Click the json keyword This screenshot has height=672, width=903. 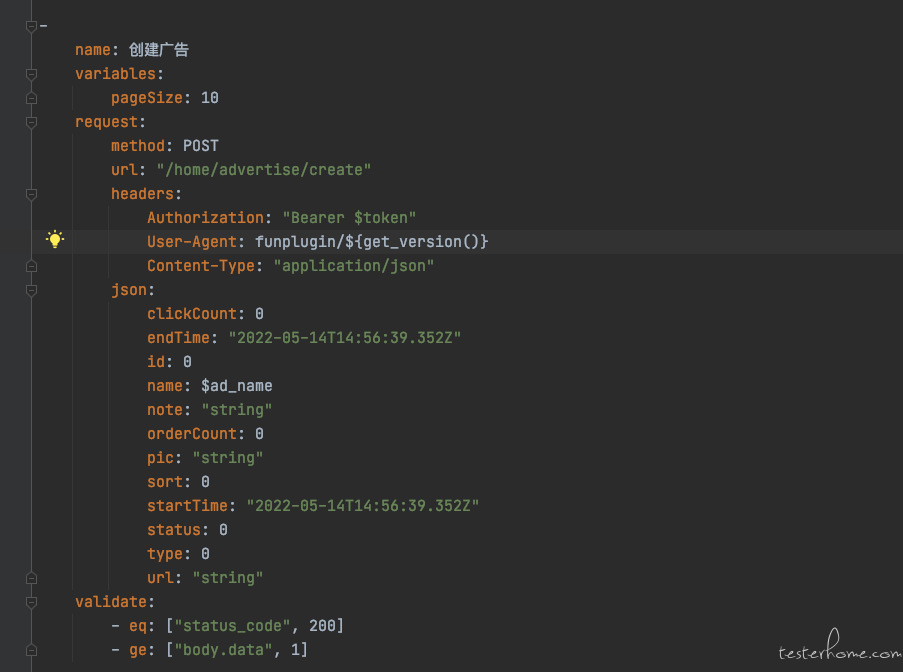pos(129,290)
